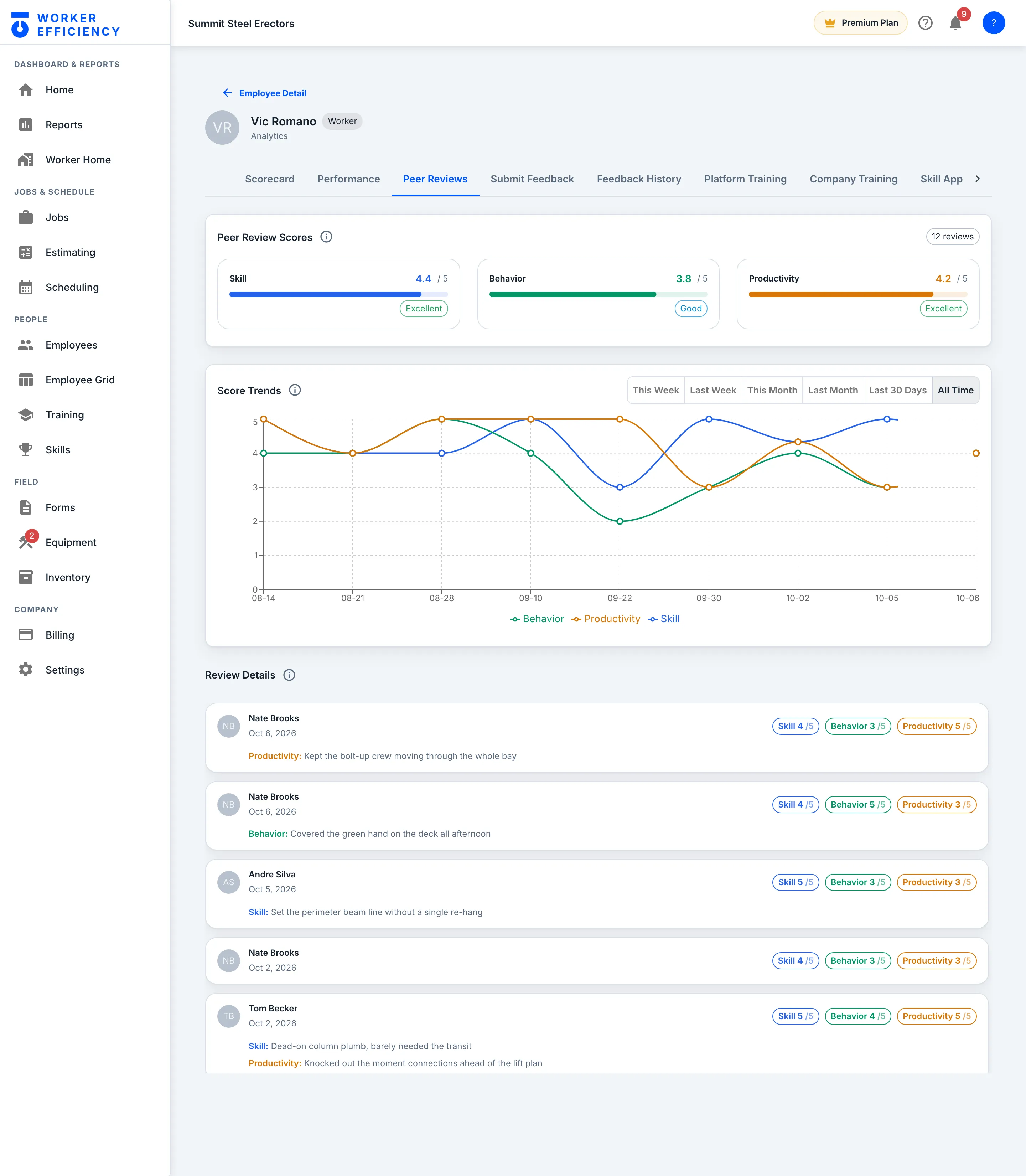The width and height of the screenshot is (1026, 1176).
Task: Select the Last 30 Days range
Action: [x=898, y=391]
